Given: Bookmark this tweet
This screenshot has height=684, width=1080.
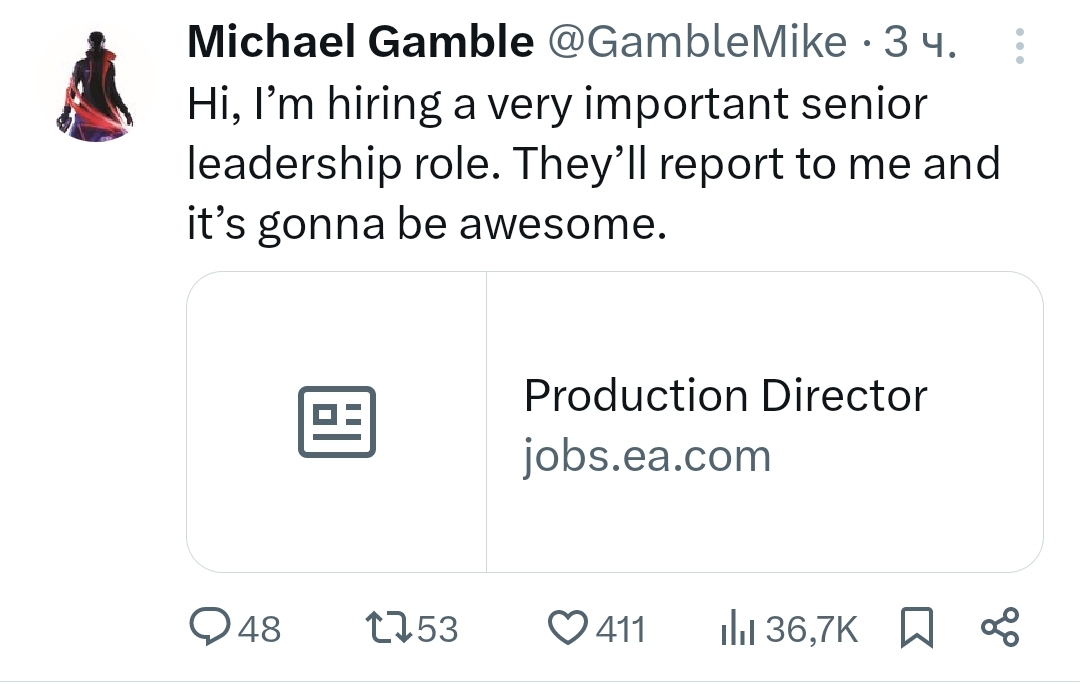Looking at the screenshot, I should point(915,628).
